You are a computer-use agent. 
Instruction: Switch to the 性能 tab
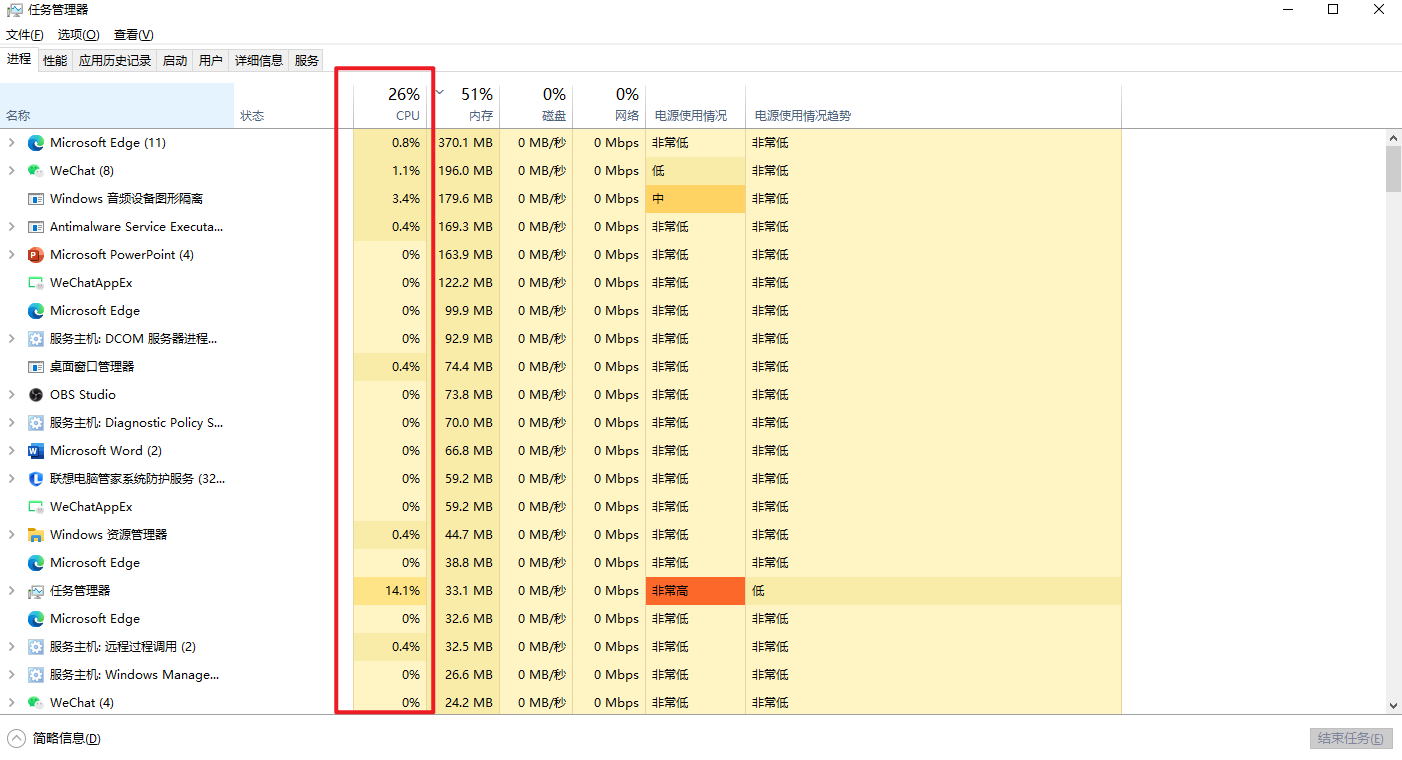coord(55,61)
